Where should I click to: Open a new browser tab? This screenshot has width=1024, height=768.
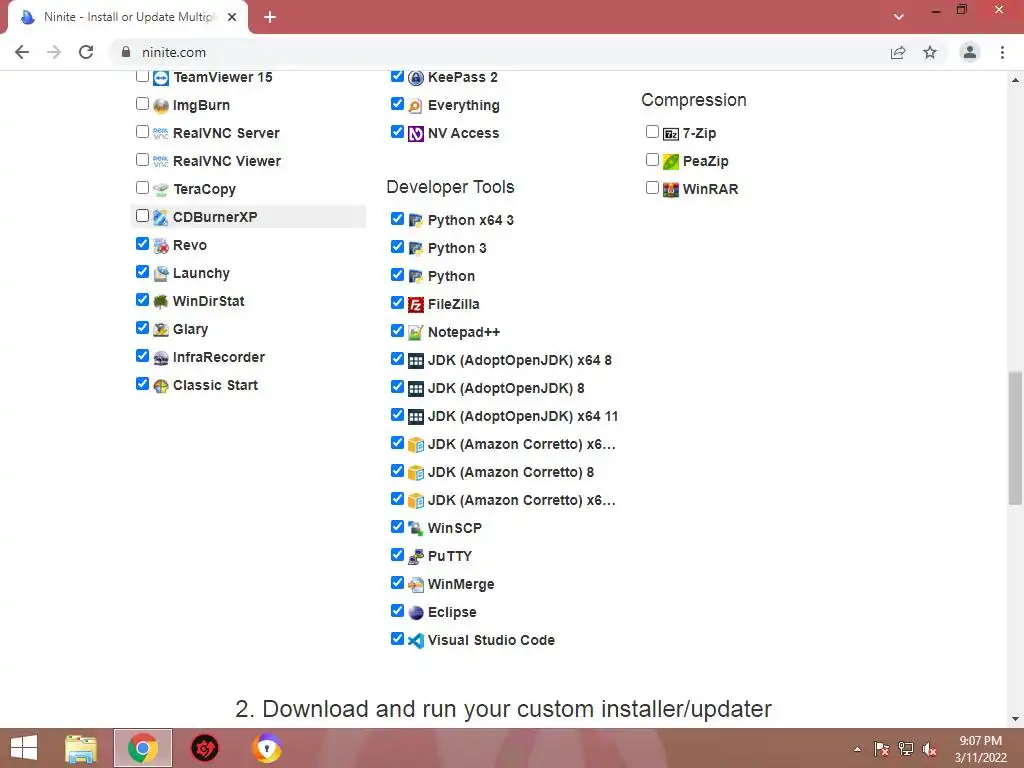tap(270, 17)
